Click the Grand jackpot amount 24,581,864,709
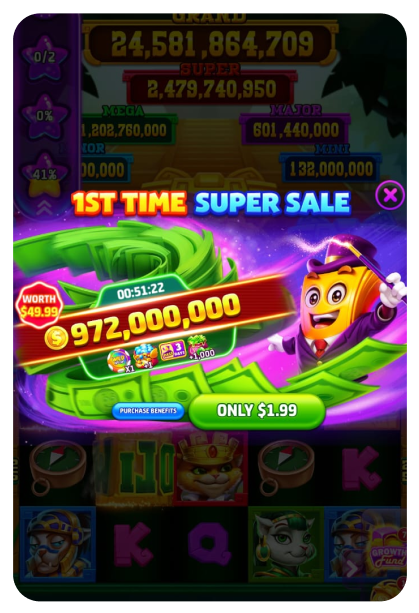This screenshot has width=419, height=613. point(211,43)
